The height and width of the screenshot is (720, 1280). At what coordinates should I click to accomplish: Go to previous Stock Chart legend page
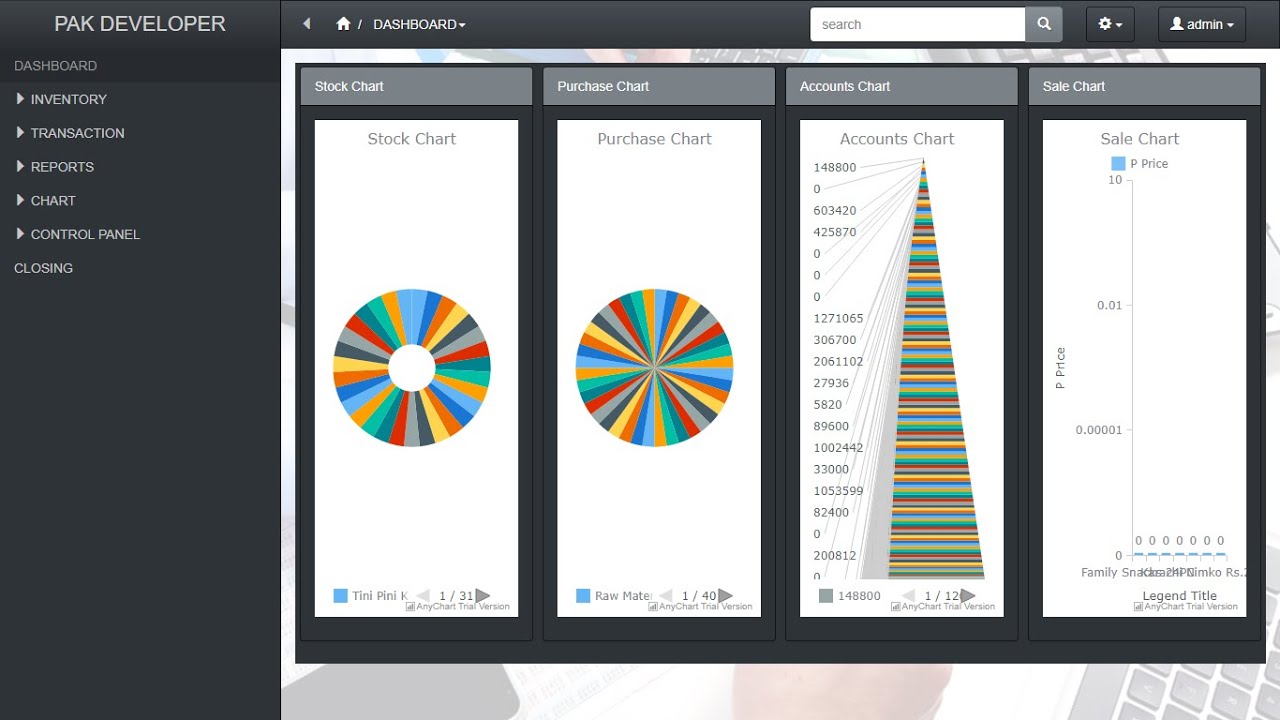click(x=423, y=596)
